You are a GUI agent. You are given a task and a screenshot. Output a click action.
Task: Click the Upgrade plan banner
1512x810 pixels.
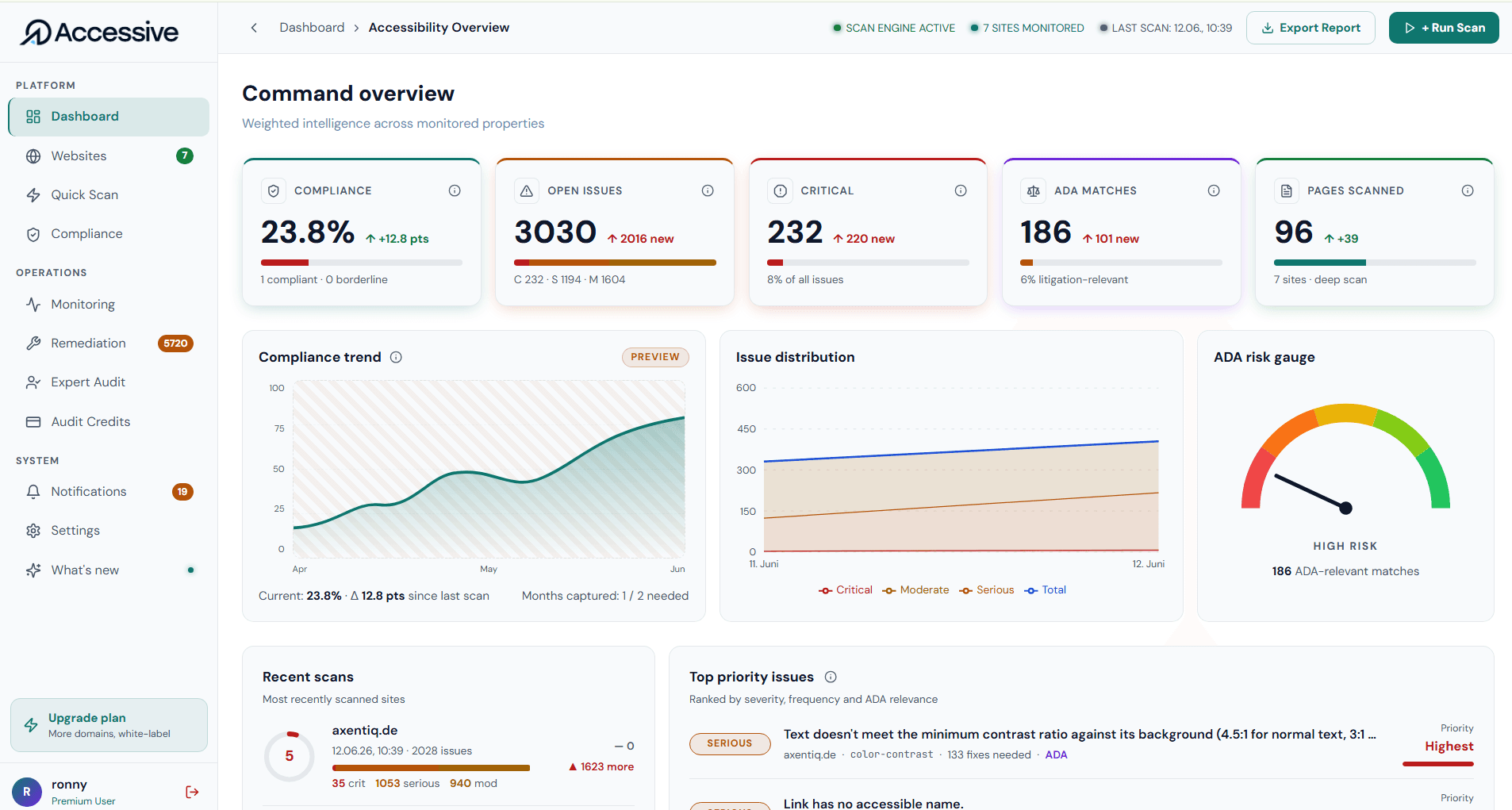click(x=109, y=725)
